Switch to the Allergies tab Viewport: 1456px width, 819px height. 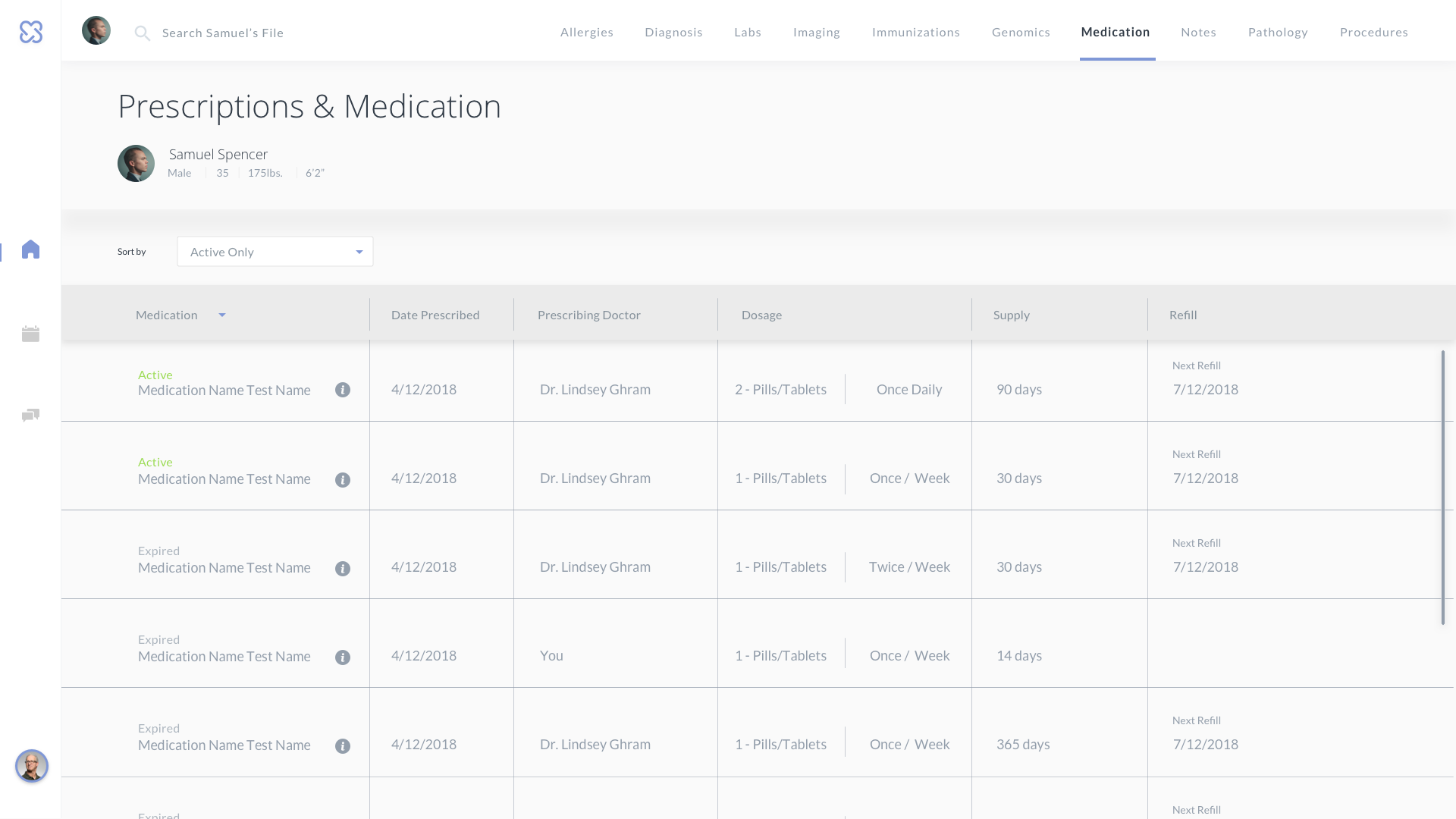click(x=586, y=32)
